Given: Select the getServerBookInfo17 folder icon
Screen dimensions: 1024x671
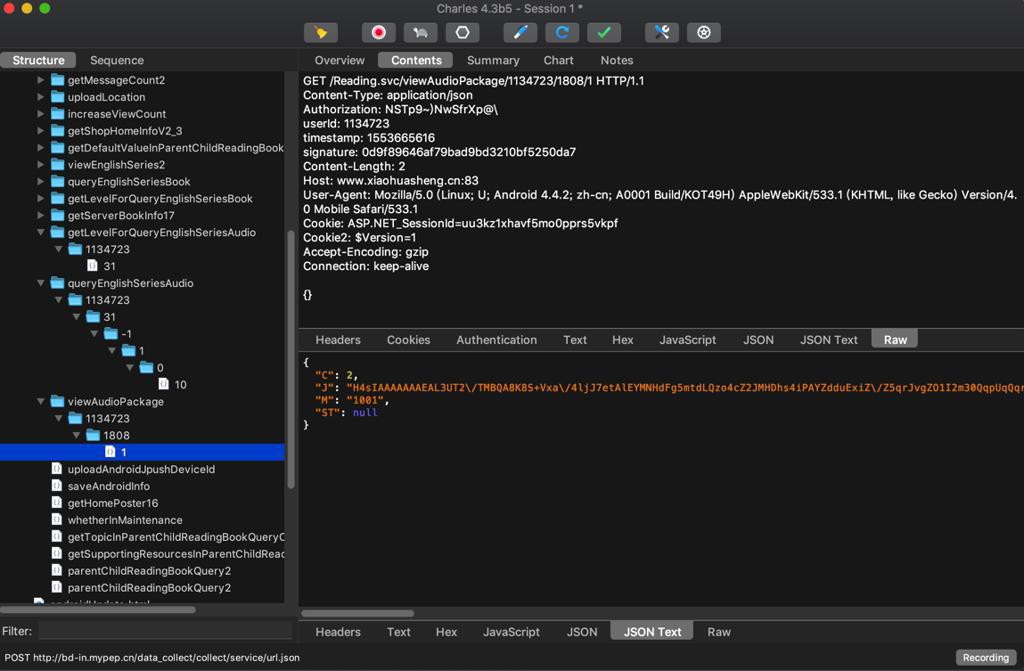Looking at the screenshot, I should click(x=57, y=215).
